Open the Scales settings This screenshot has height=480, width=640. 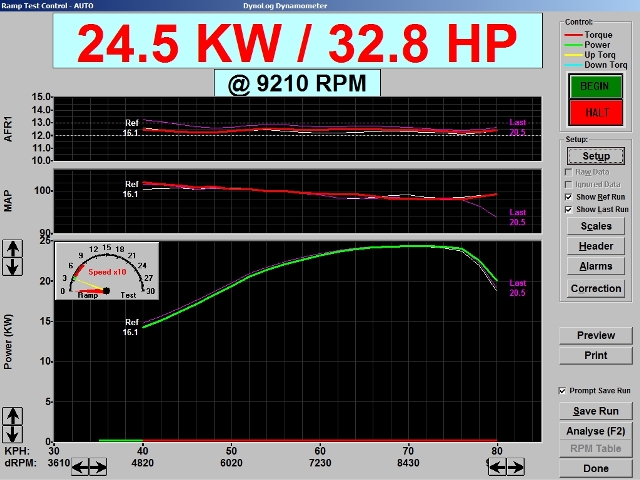point(596,226)
